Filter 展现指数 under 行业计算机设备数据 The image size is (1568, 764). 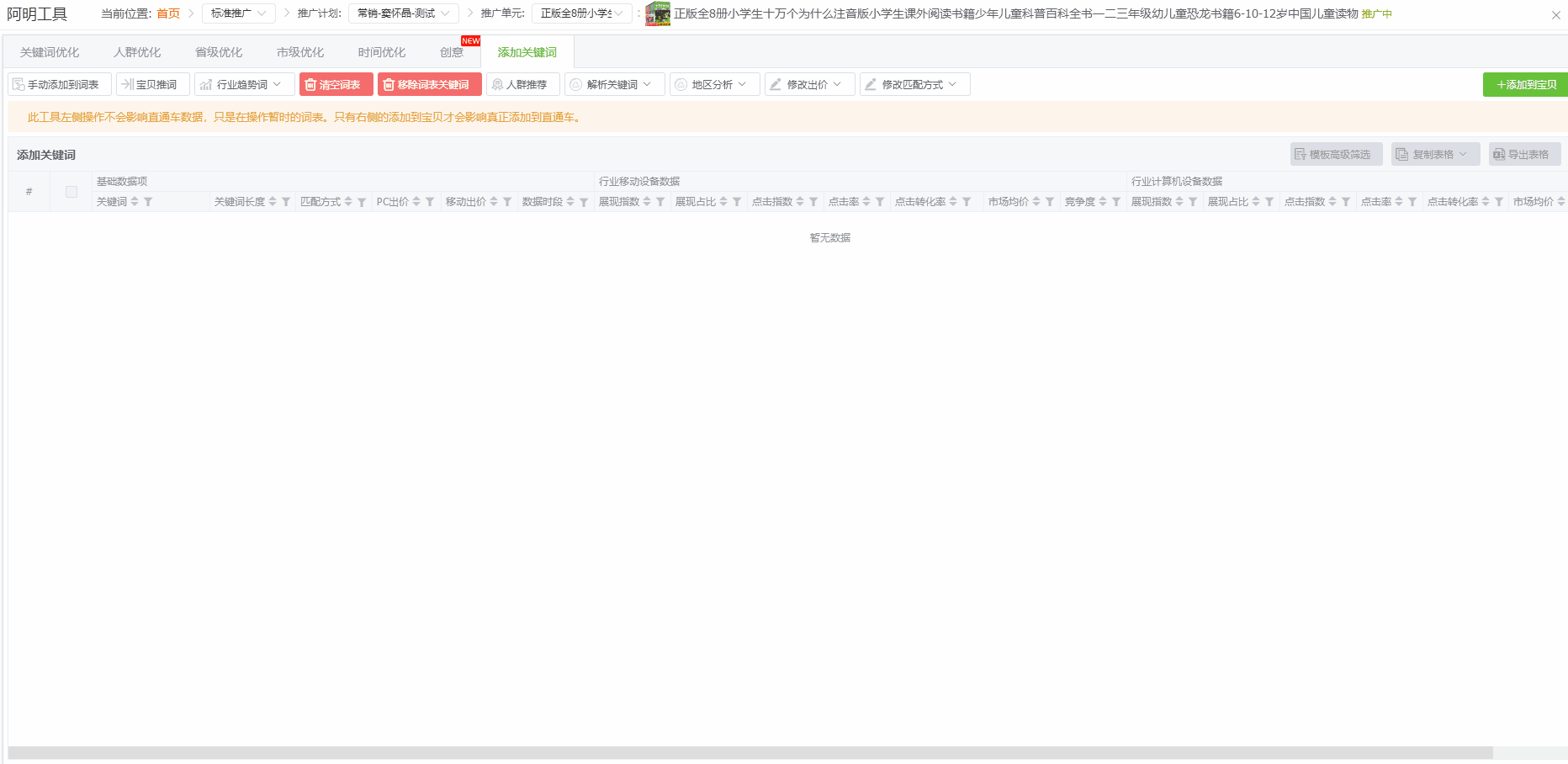pos(1193,202)
